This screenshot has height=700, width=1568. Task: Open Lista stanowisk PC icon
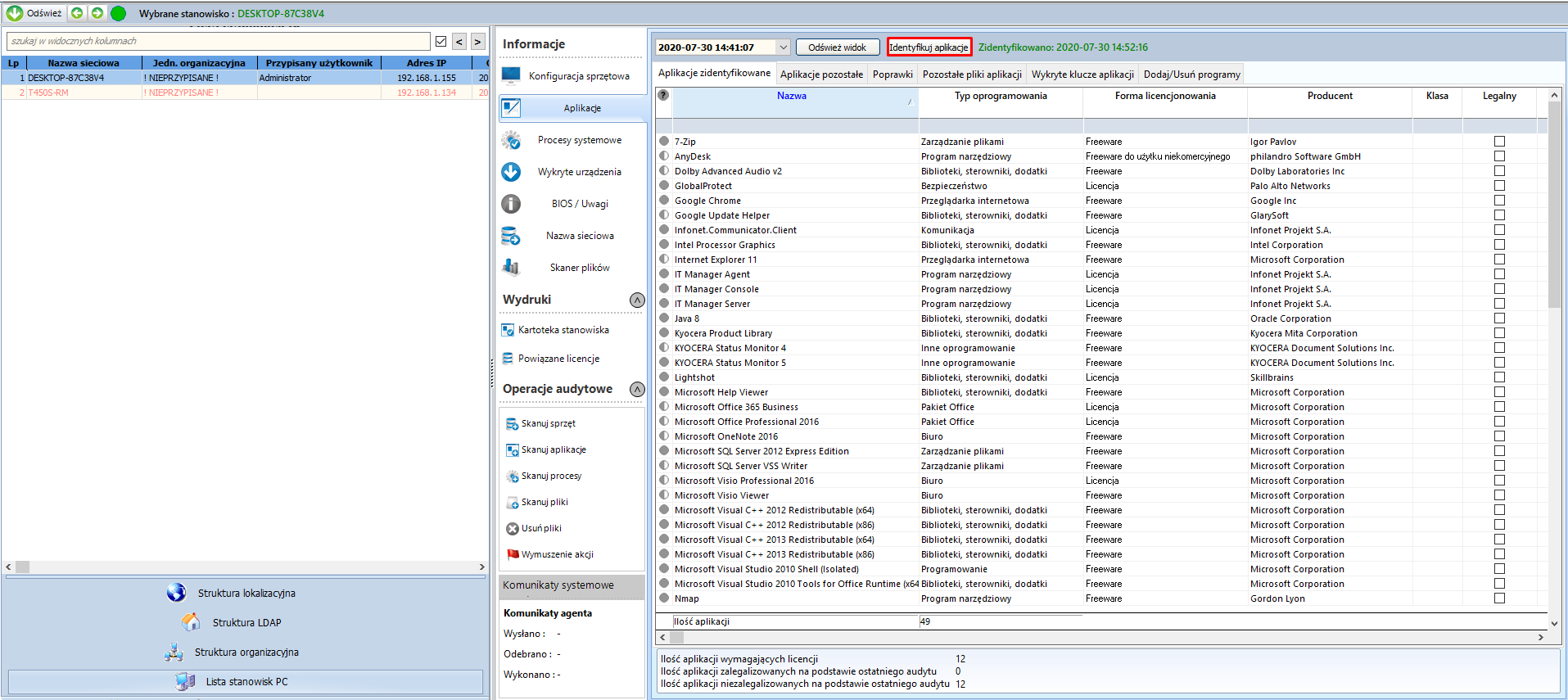click(x=185, y=681)
